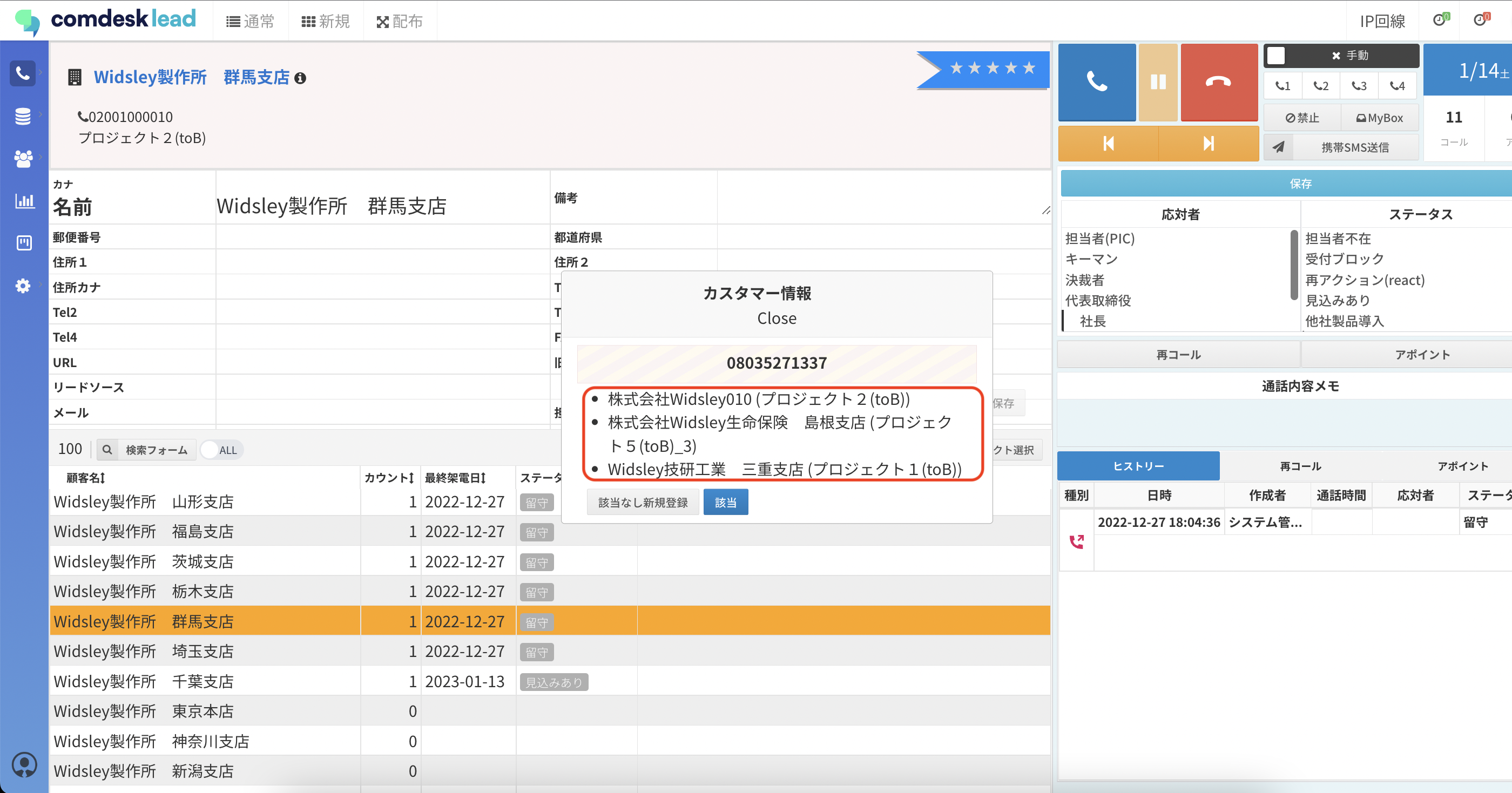
Task: Click the info icon beside 群馬支店 title
Action: tap(300, 78)
